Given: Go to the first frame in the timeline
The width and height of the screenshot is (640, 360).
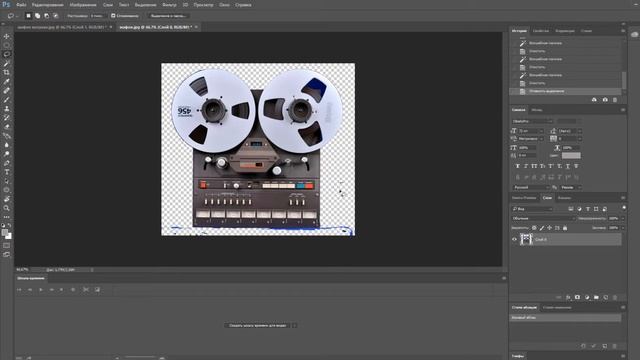Looking at the screenshot, I should (19, 289).
